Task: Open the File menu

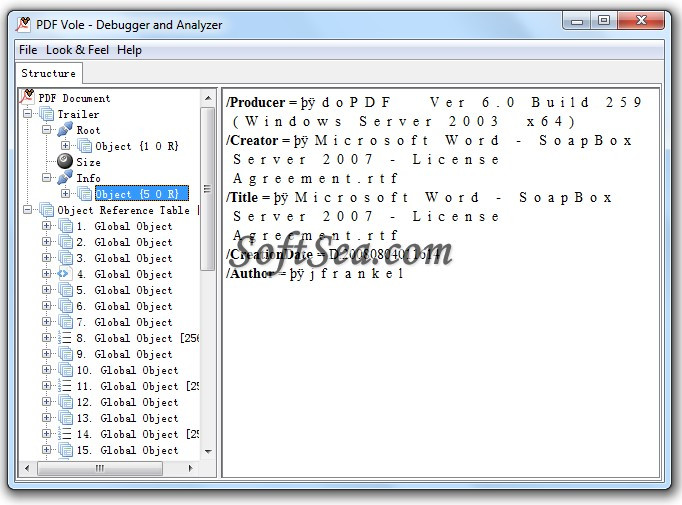Action: click(x=28, y=50)
